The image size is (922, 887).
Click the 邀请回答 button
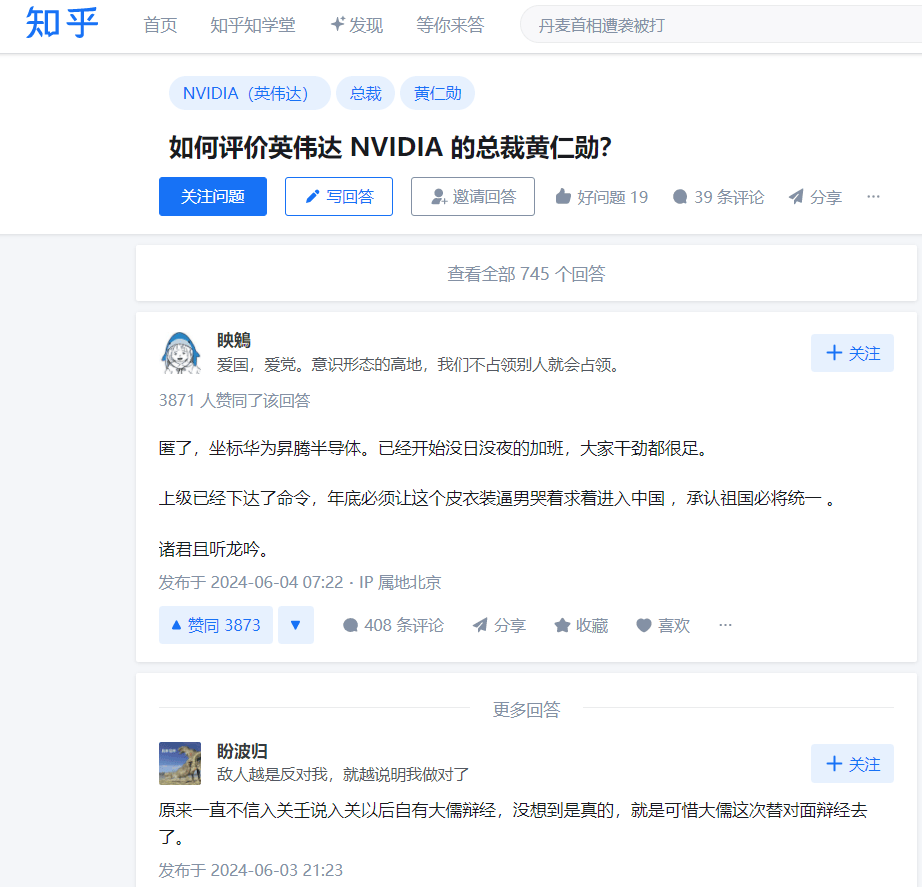[473, 196]
